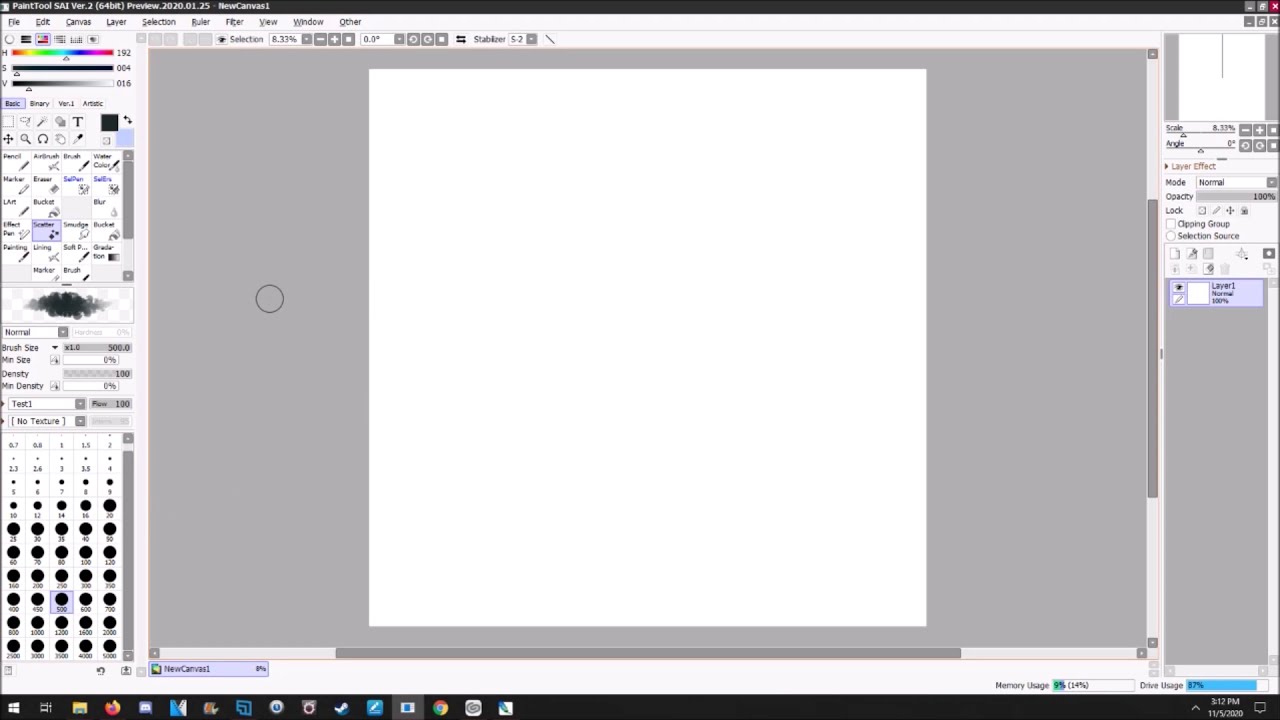Choose brush size preset 500

(62, 602)
